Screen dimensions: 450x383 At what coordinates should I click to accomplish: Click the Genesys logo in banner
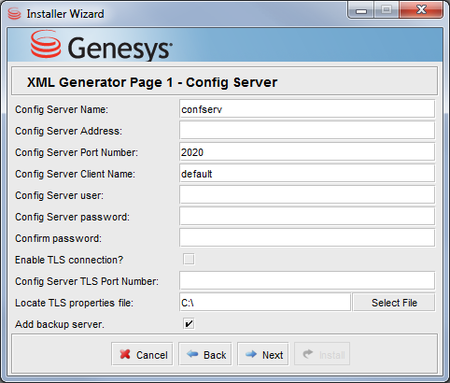[x=101, y=46]
